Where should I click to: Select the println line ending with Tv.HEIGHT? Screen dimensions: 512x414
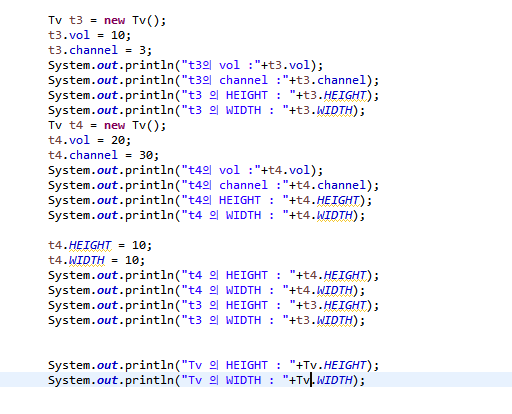pyautogui.click(x=214, y=365)
